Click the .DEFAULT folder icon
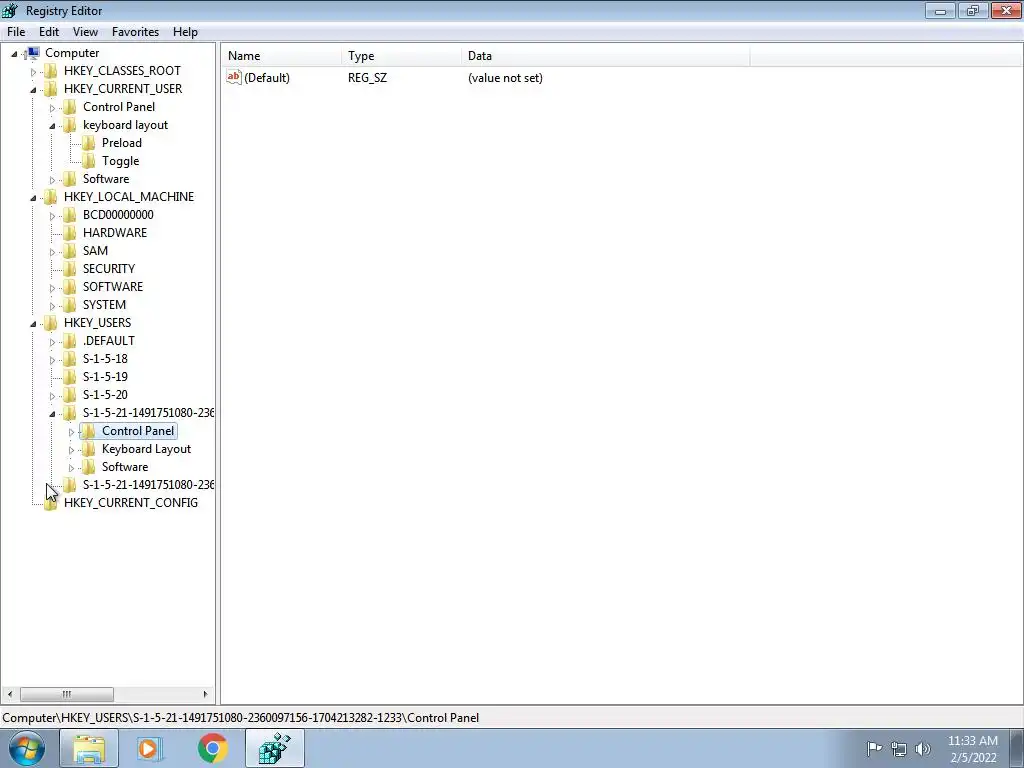The image size is (1024, 768). pos(69,341)
